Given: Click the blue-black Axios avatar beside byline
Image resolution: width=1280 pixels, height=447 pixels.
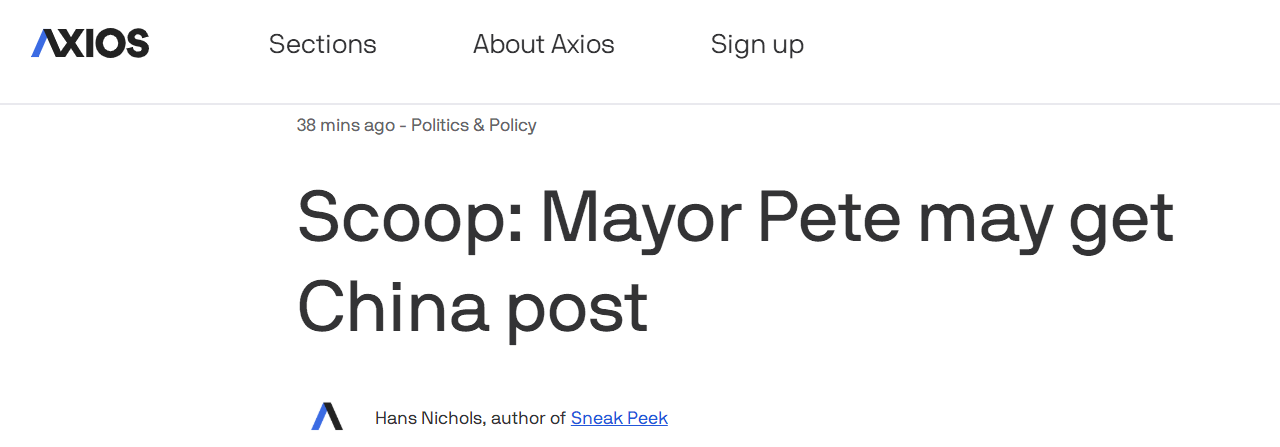Looking at the screenshot, I should click(327, 417).
